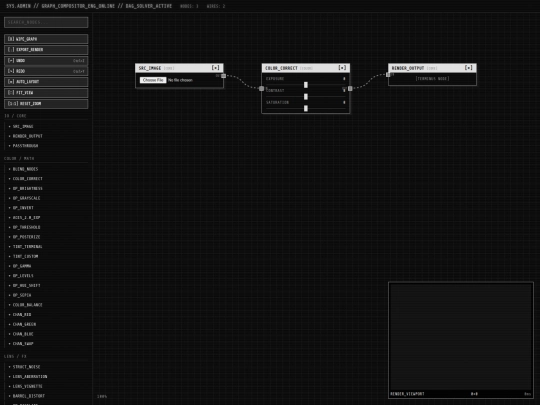Click the FIT_VIEW button
Screen dimensions: 540x405
[46, 93]
